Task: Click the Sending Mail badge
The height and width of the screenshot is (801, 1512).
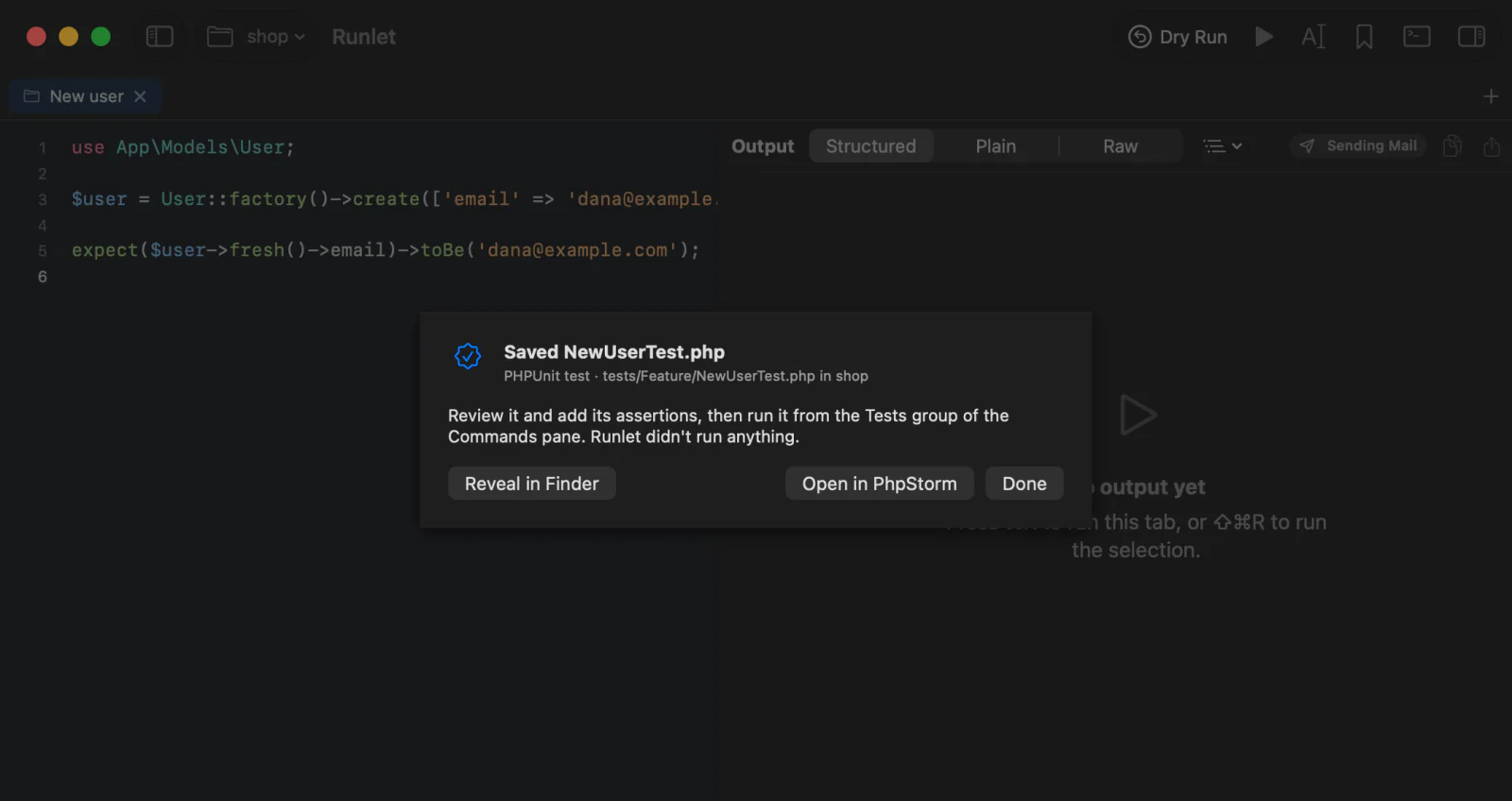Action: tap(1358, 145)
